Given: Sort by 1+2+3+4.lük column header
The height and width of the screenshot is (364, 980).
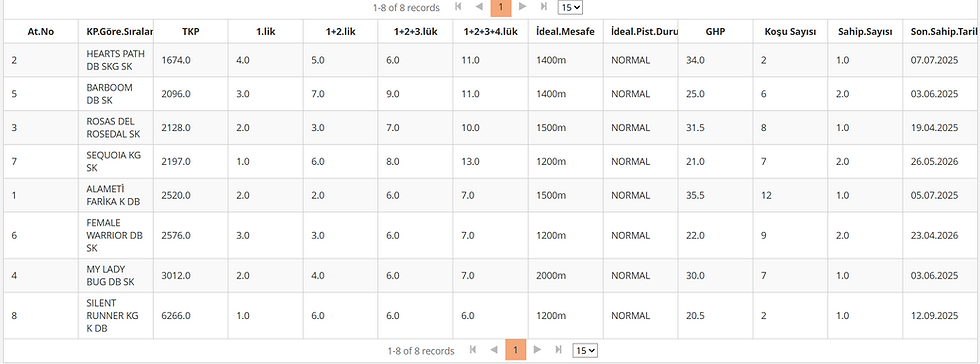Looking at the screenshot, I should pyautogui.click(x=491, y=32).
